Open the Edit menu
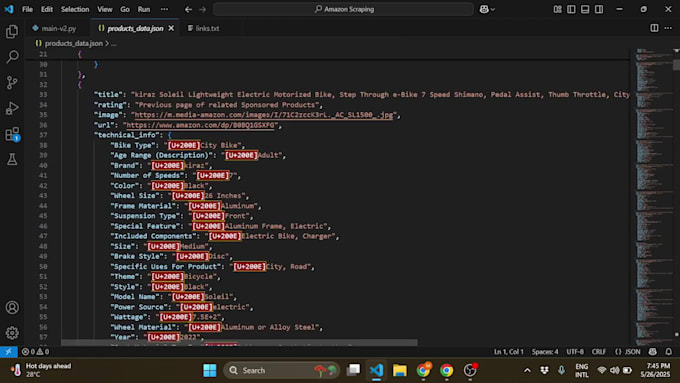 click(x=47, y=9)
